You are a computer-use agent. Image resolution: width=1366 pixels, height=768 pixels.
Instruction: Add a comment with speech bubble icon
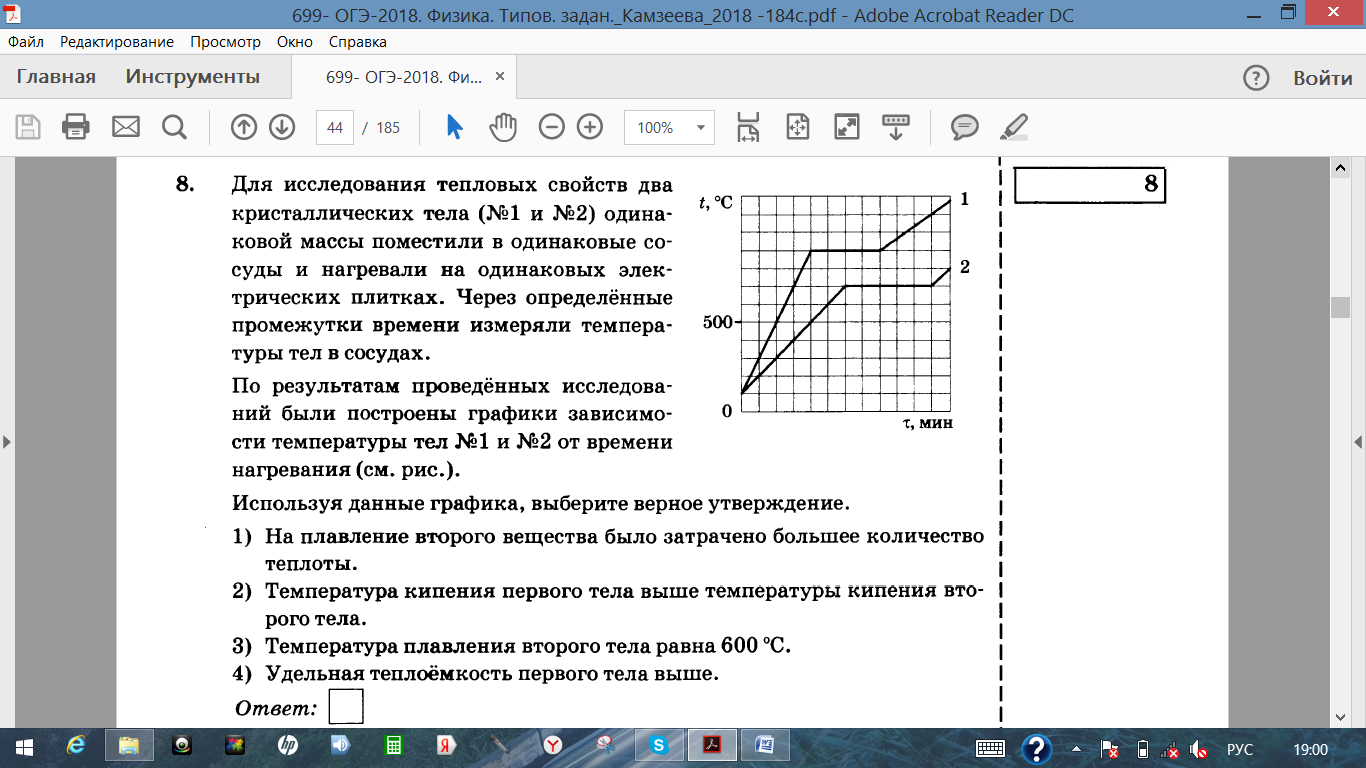tap(964, 127)
